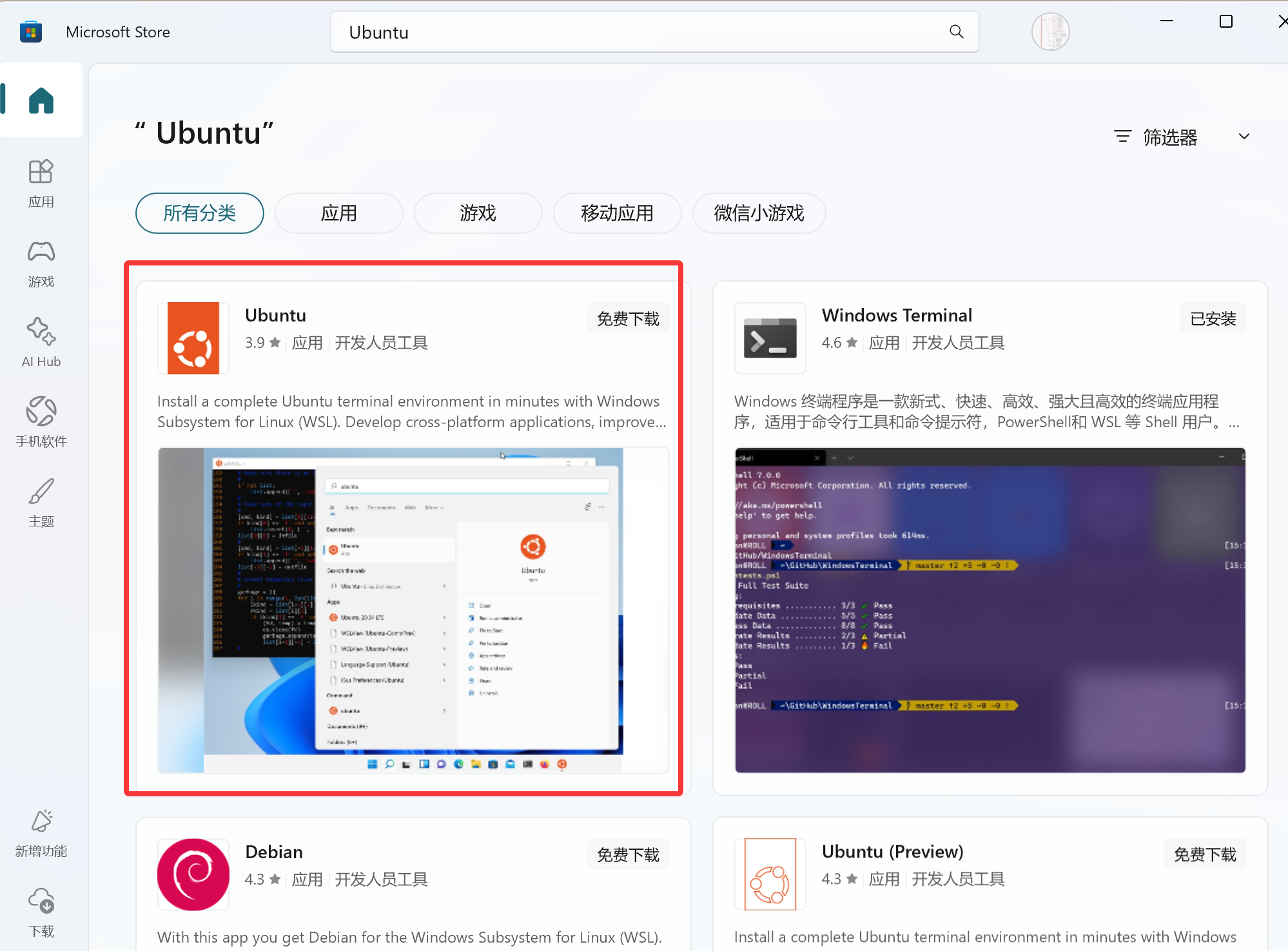
Task: Click the Microsoft Store logo icon
Action: click(31, 32)
